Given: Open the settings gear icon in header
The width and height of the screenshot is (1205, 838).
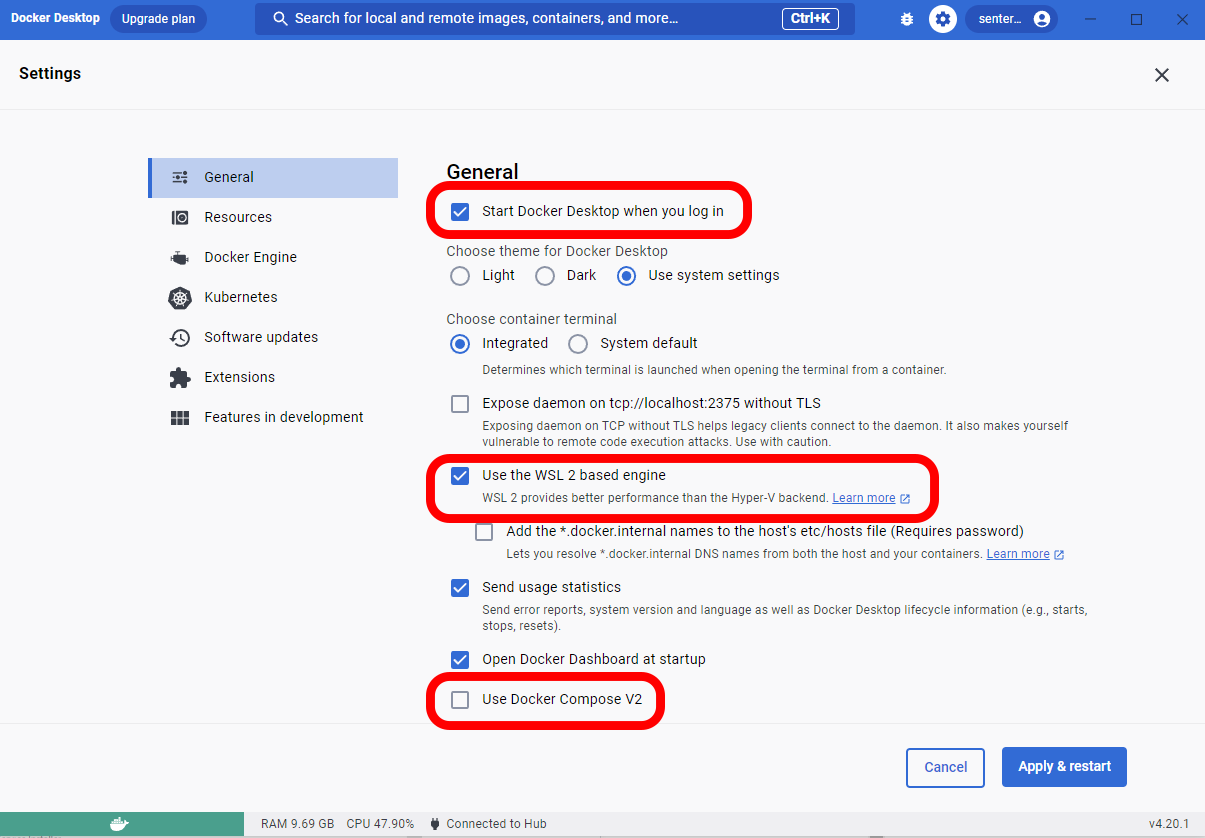Looking at the screenshot, I should point(943,19).
